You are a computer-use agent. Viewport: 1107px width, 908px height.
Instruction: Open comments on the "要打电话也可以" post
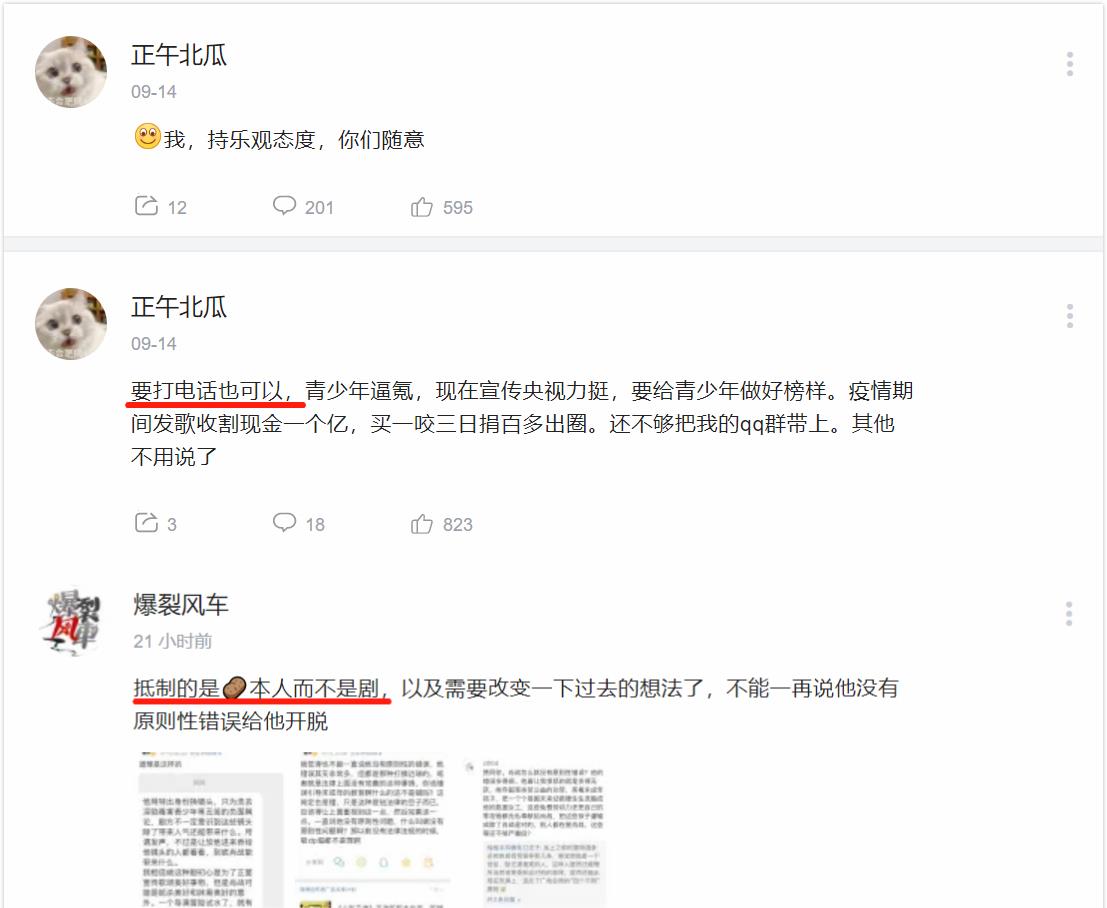(x=285, y=522)
